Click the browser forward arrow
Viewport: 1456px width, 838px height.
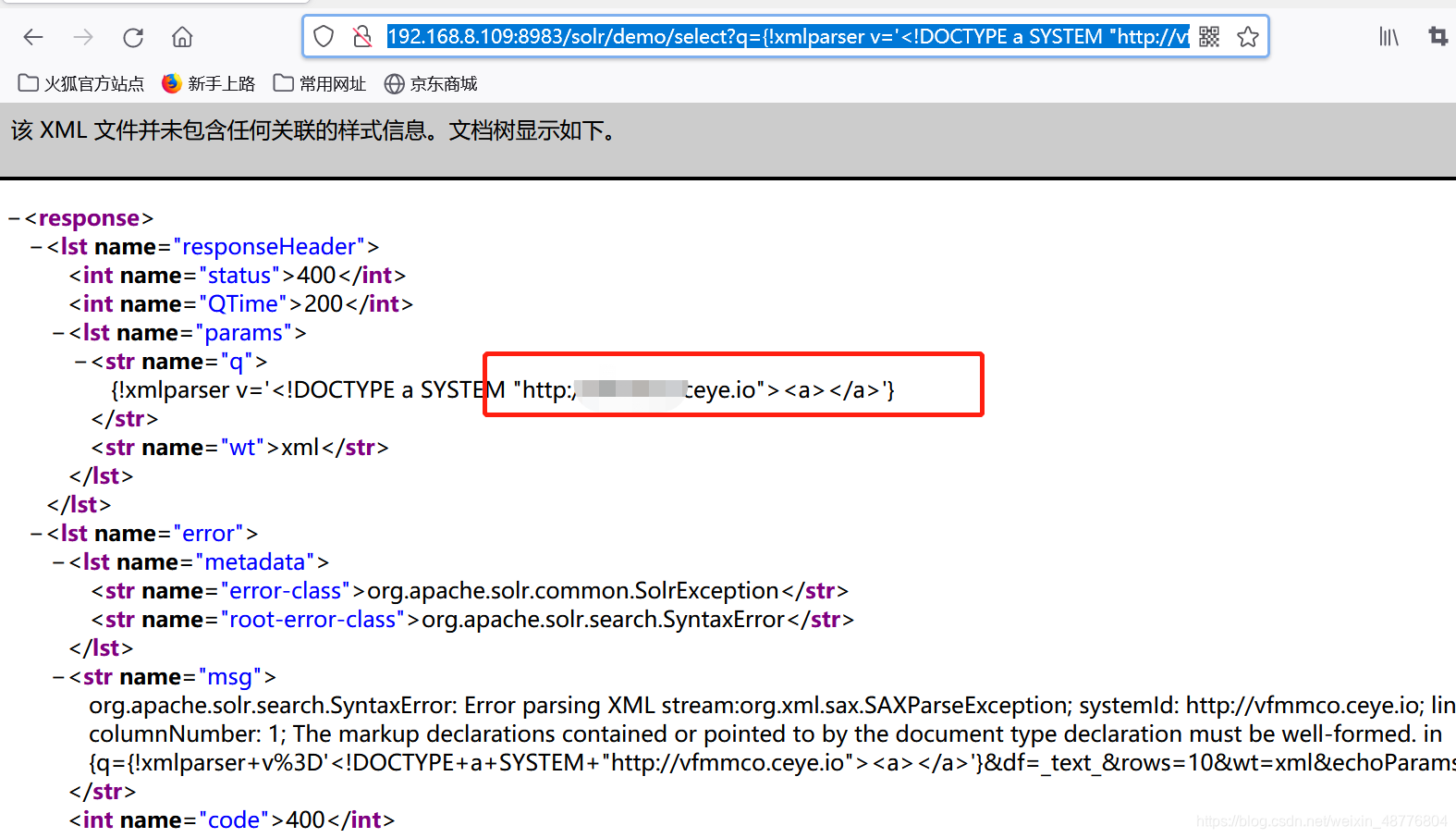coord(83,37)
